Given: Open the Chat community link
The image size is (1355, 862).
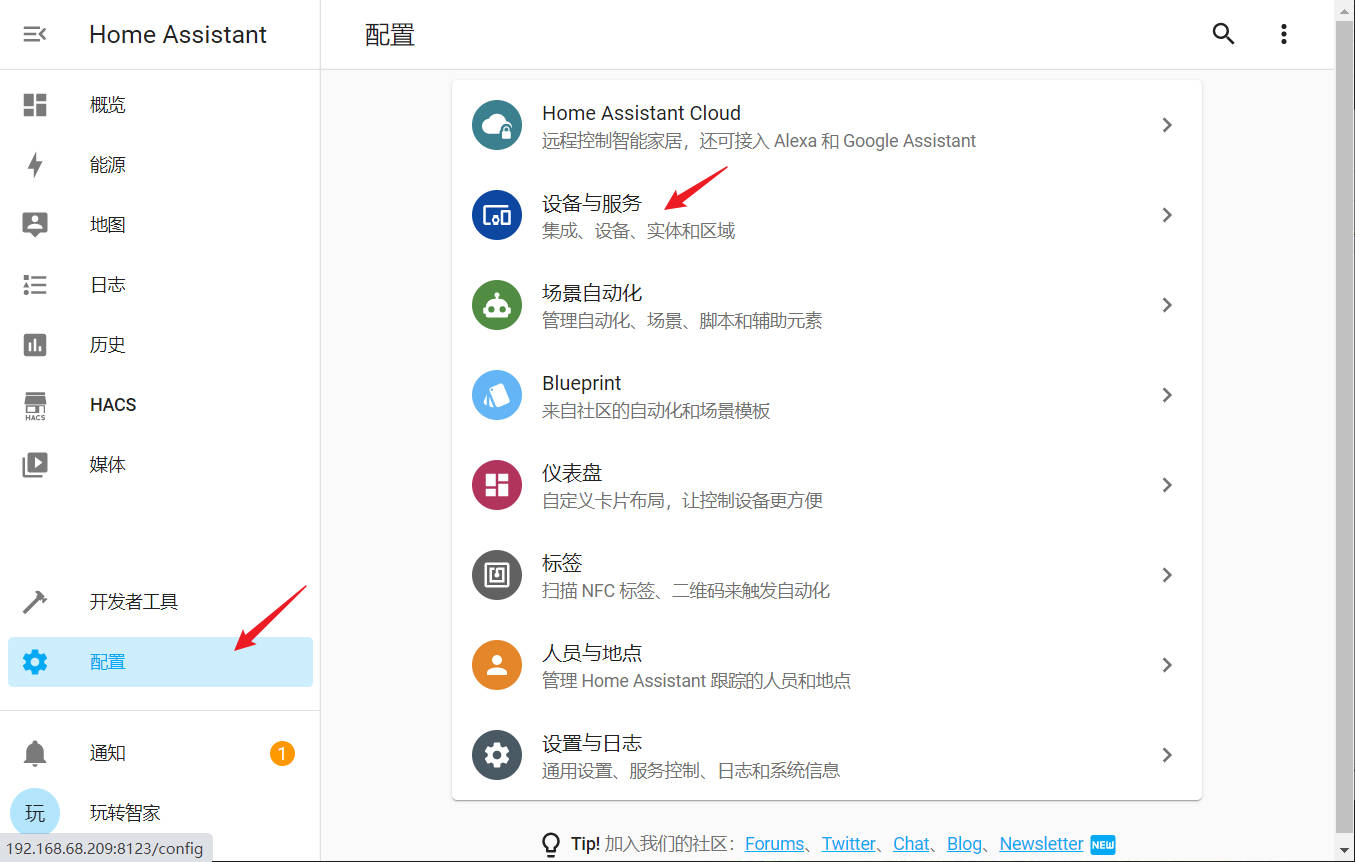Looking at the screenshot, I should [x=911, y=844].
